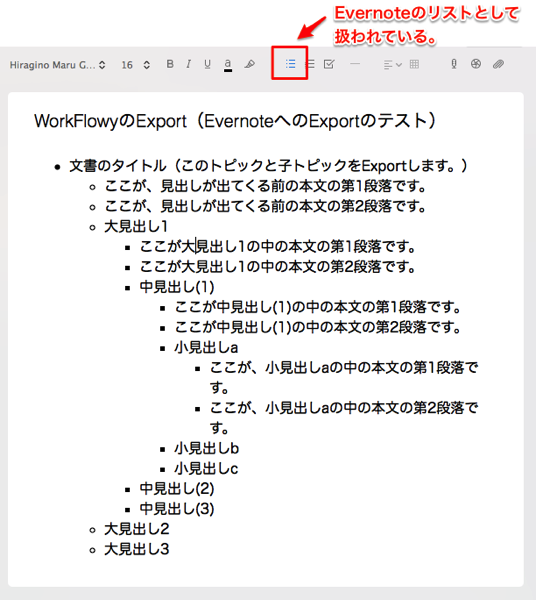Click 見出しが出てくる前の本文の第1段落 line
The height and width of the screenshot is (600, 536).
[266, 186]
